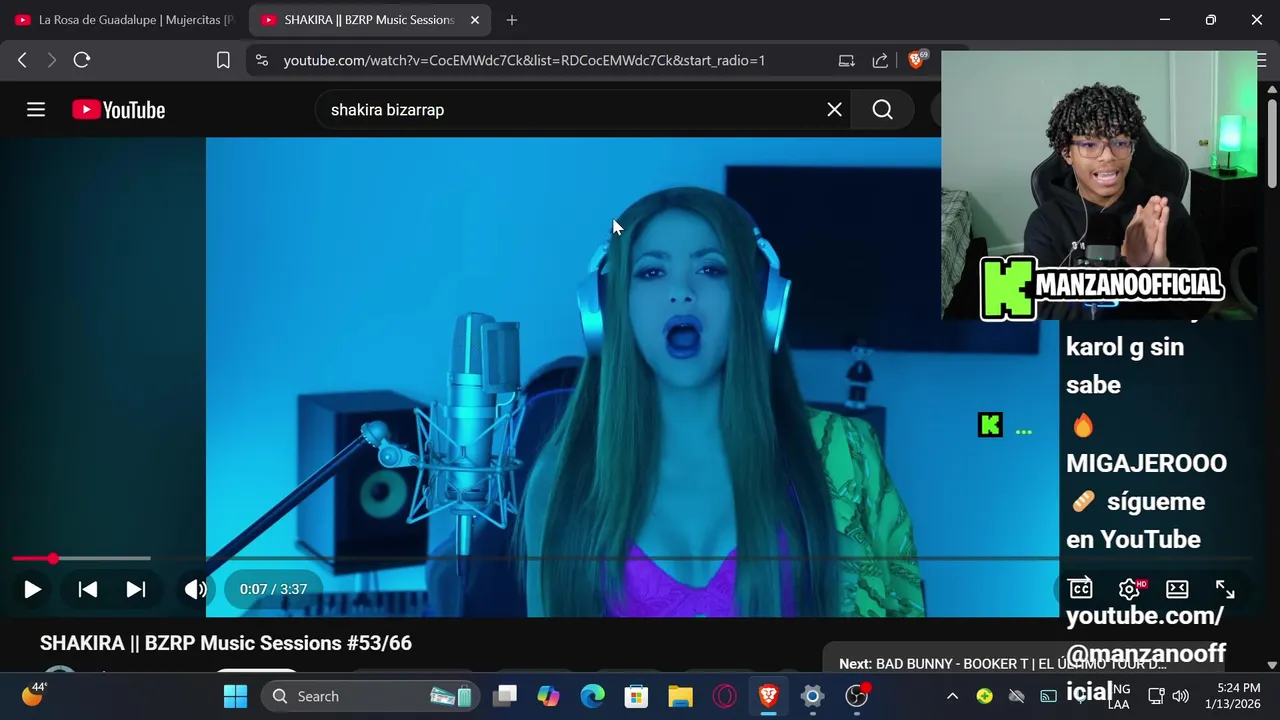
Task: Open Microsoft Store from the taskbar
Action: (636, 696)
